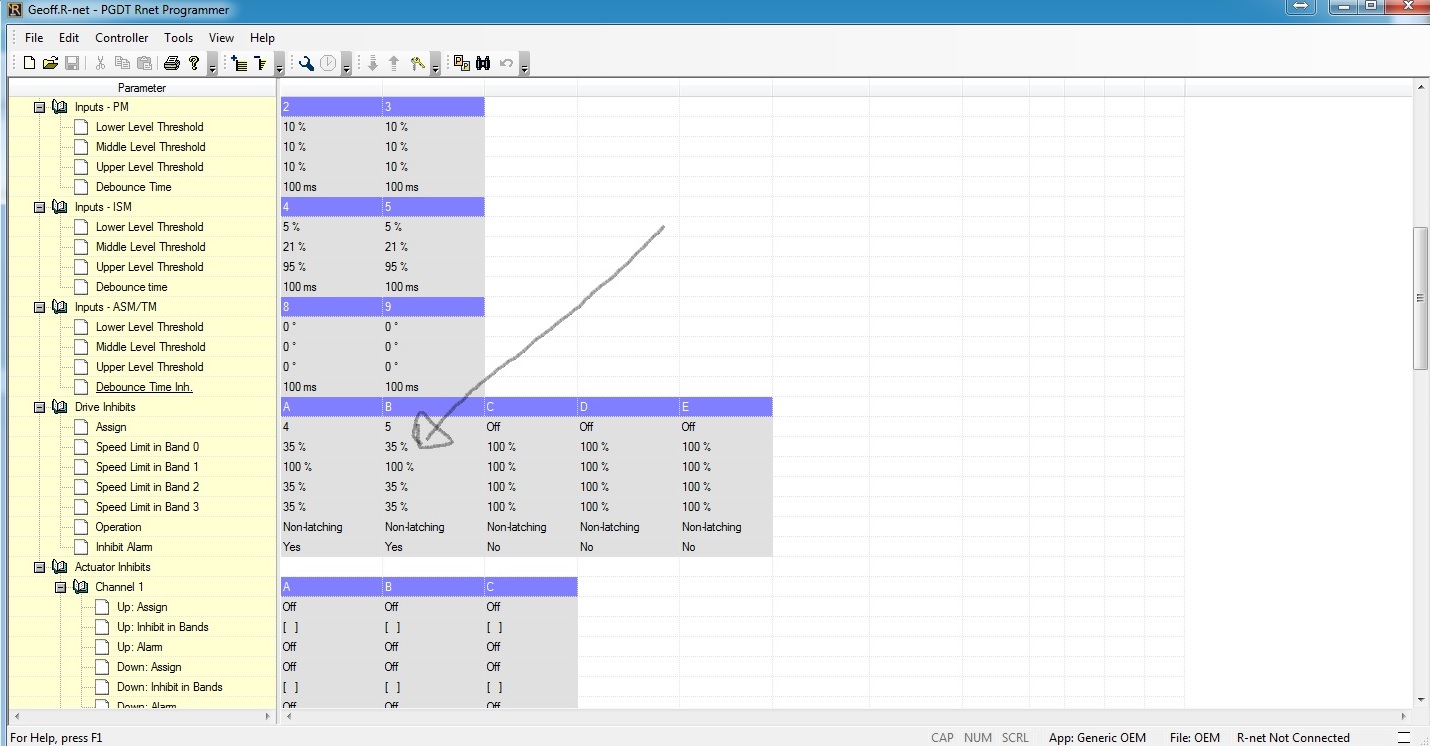Click the binoculars find icon
Screen dimensions: 1430x746
pos(483,63)
